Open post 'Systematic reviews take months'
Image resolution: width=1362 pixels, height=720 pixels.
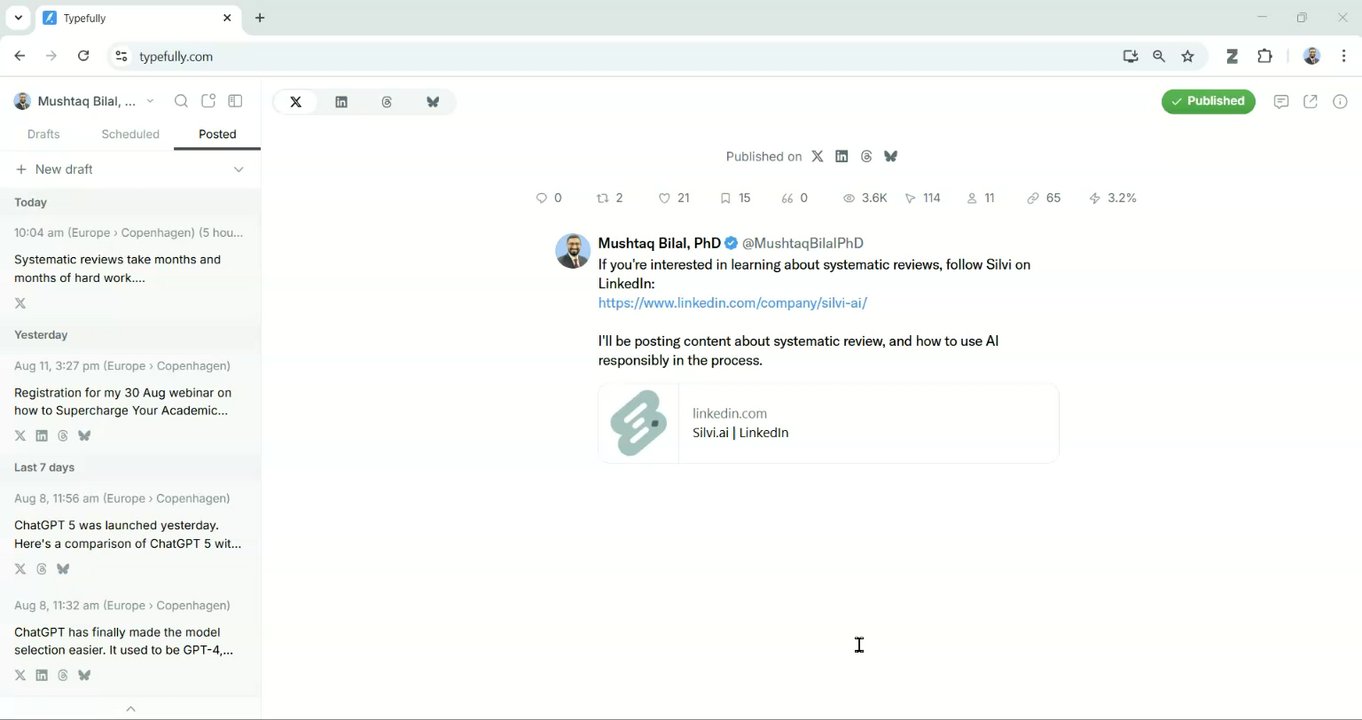pyautogui.click(x=130, y=268)
